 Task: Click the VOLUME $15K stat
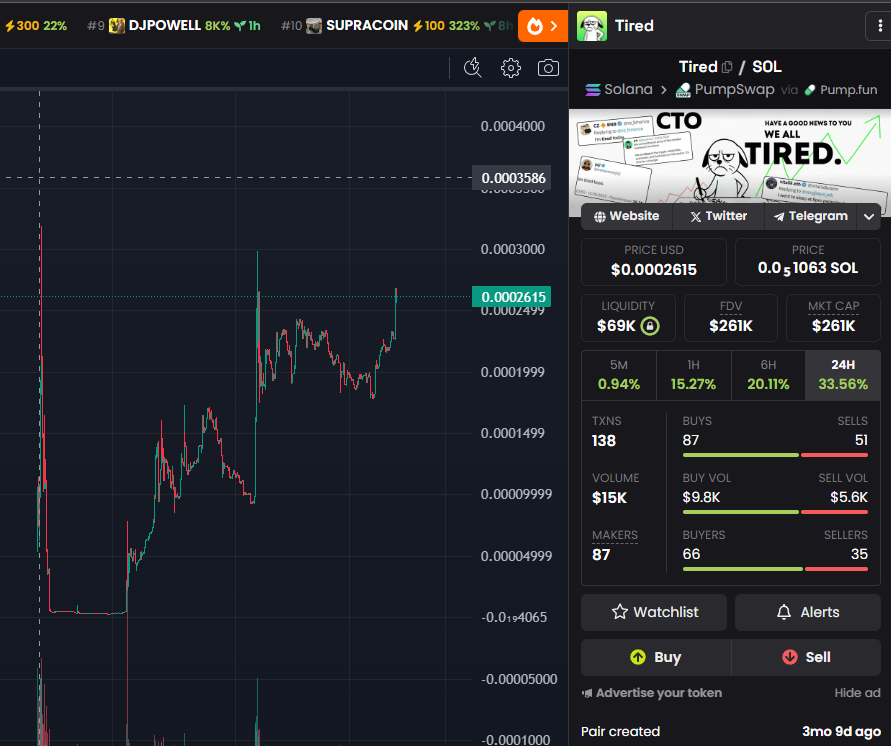pos(615,489)
